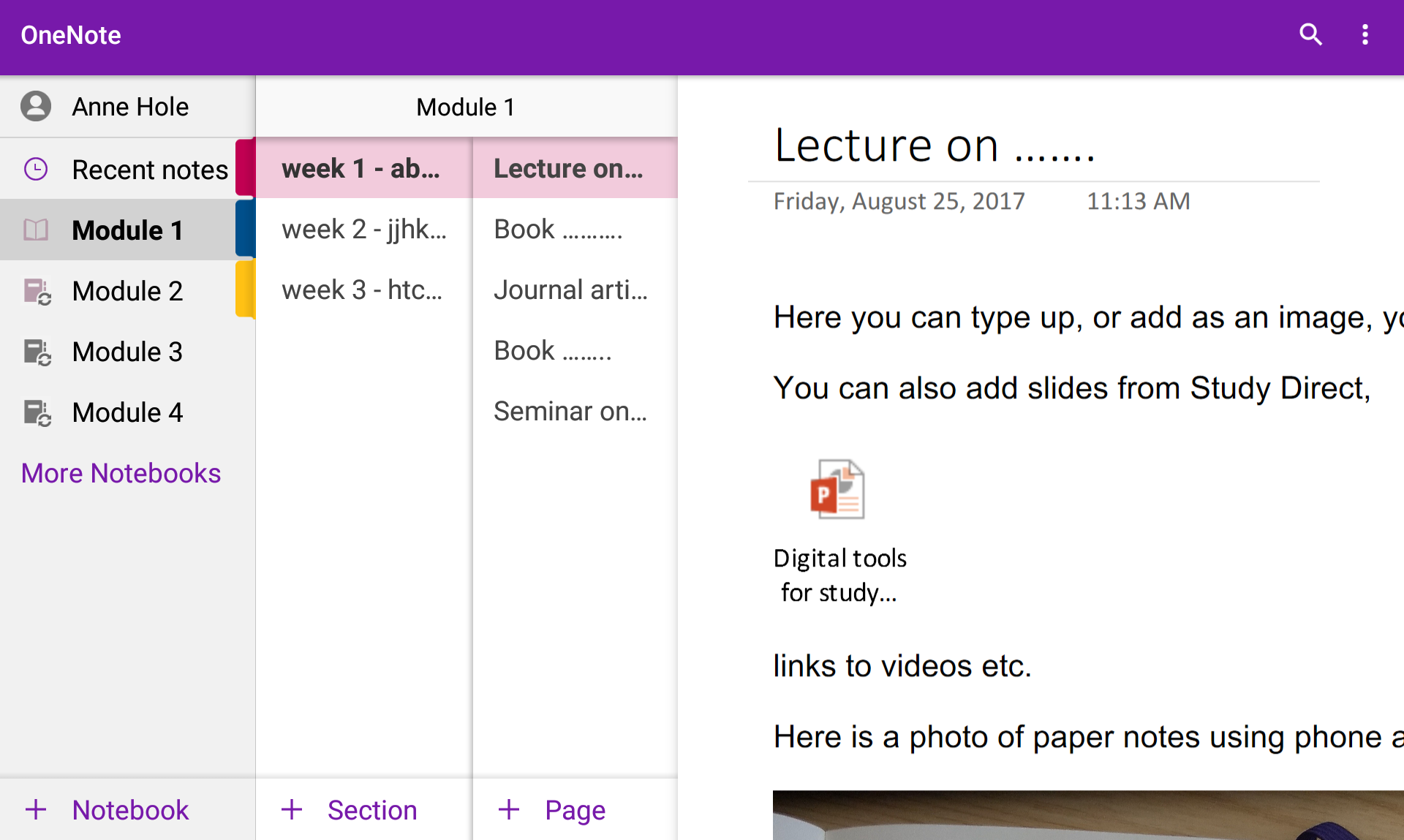Expand the More Notebooks section
1404x840 pixels.
[x=121, y=473]
